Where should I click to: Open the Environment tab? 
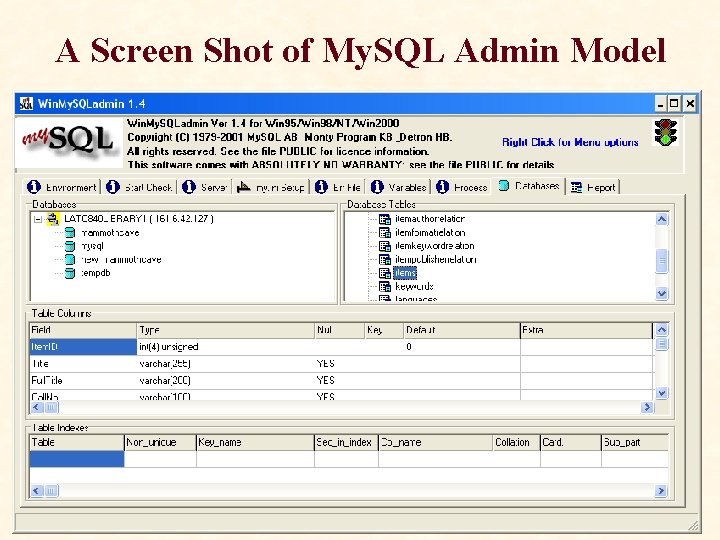[x=62, y=187]
